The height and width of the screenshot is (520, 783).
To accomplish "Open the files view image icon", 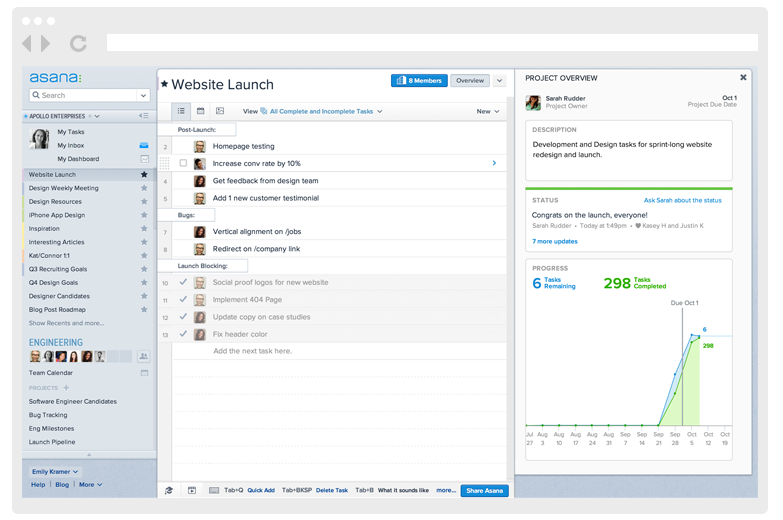I will (x=220, y=111).
